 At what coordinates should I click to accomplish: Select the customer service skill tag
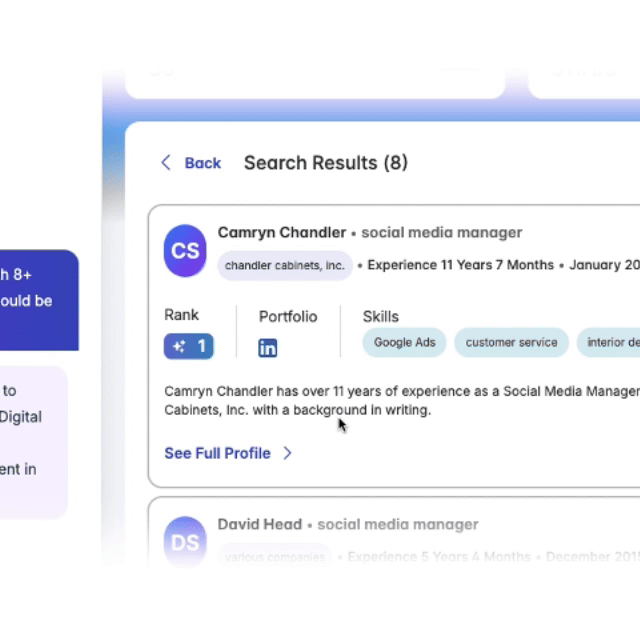pos(511,342)
